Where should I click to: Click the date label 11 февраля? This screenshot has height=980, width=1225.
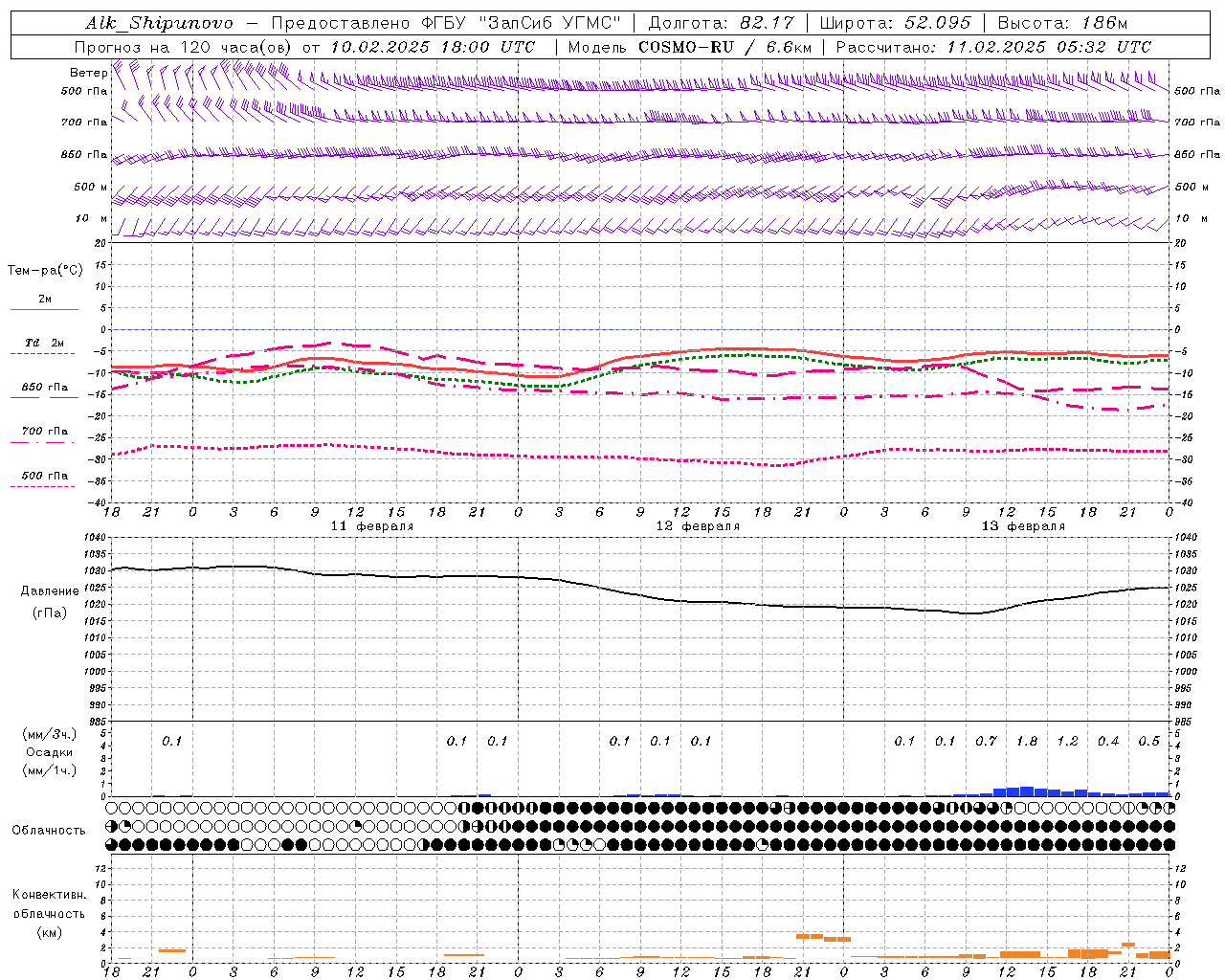[x=372, y=526]
